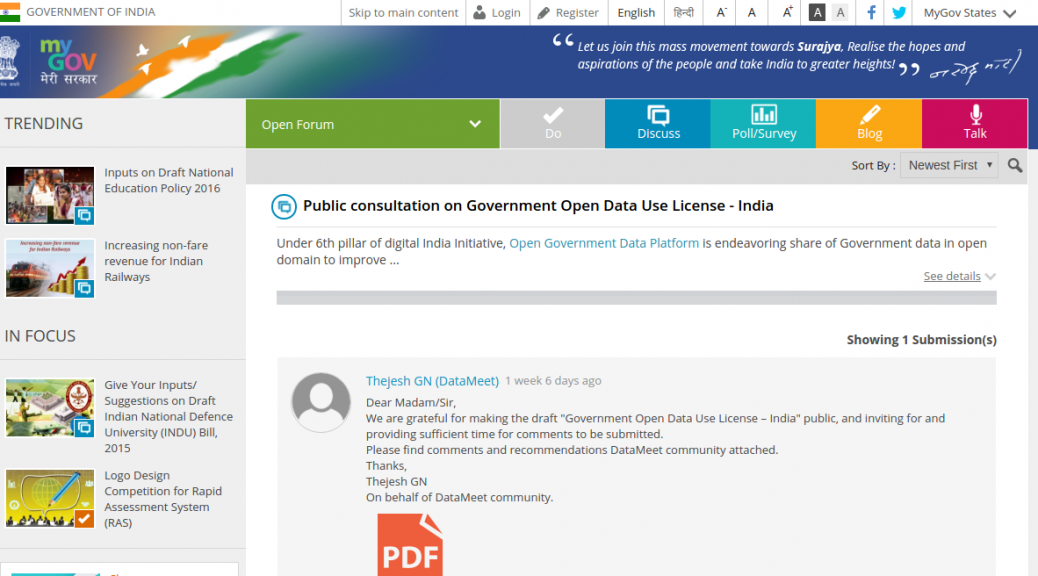Click the Education Policy thumbnail image
The height and width of the screenshot is (576, 1038).
(x=50, y=195)
